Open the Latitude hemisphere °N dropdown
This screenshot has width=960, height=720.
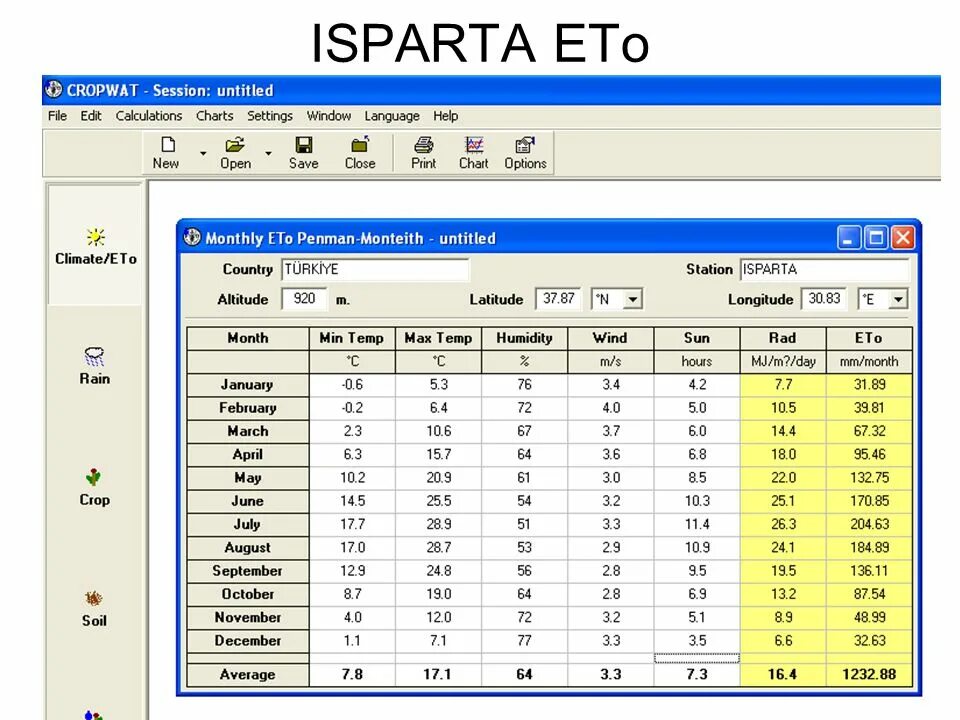click(633, 299)
